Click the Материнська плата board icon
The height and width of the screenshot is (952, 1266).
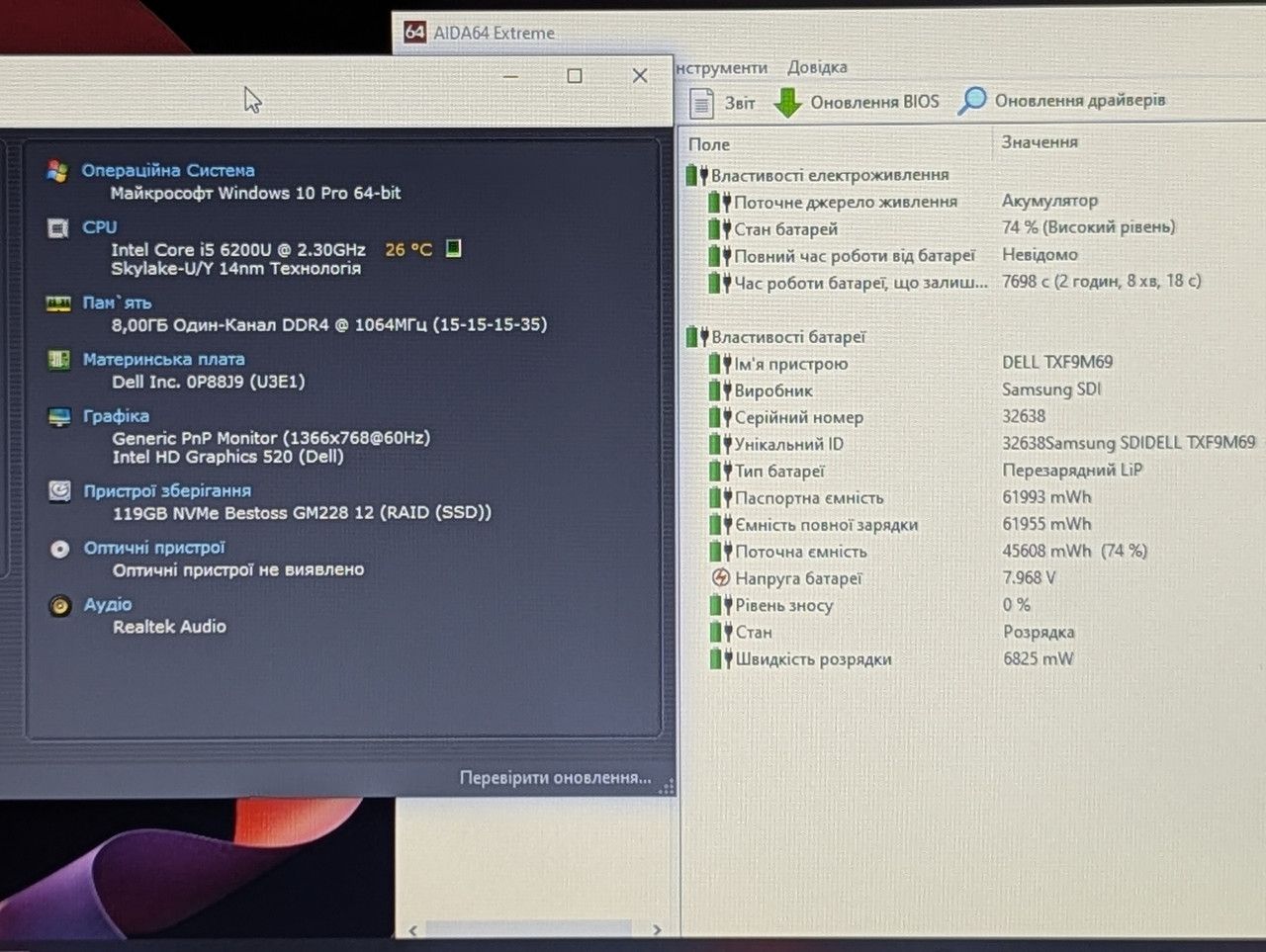pos(59,360)
